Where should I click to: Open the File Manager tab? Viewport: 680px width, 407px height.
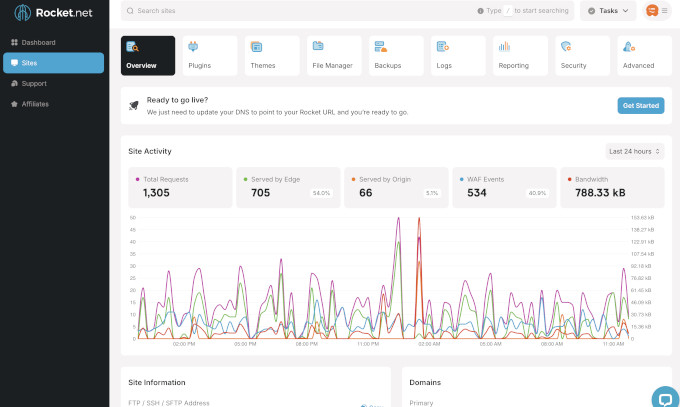334,56
